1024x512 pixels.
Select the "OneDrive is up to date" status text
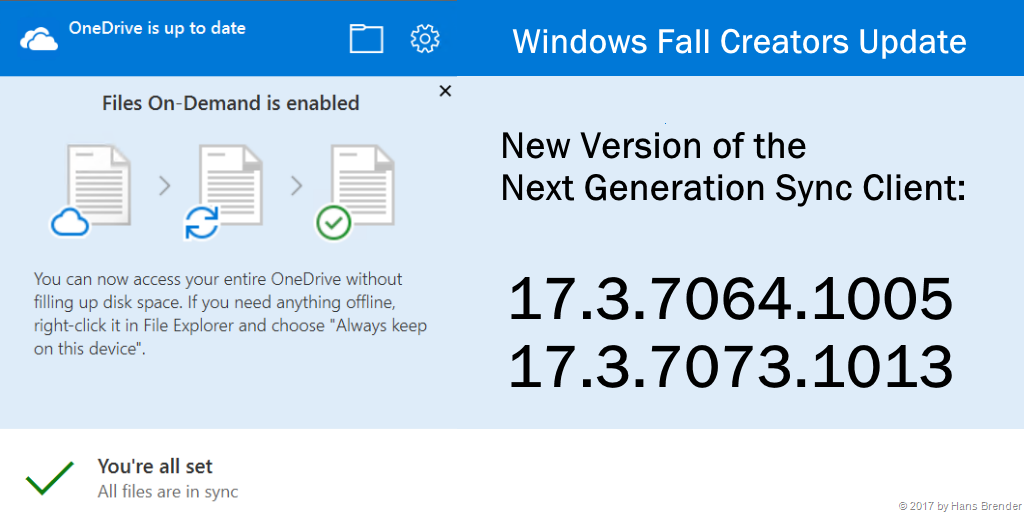coord(157,28)
